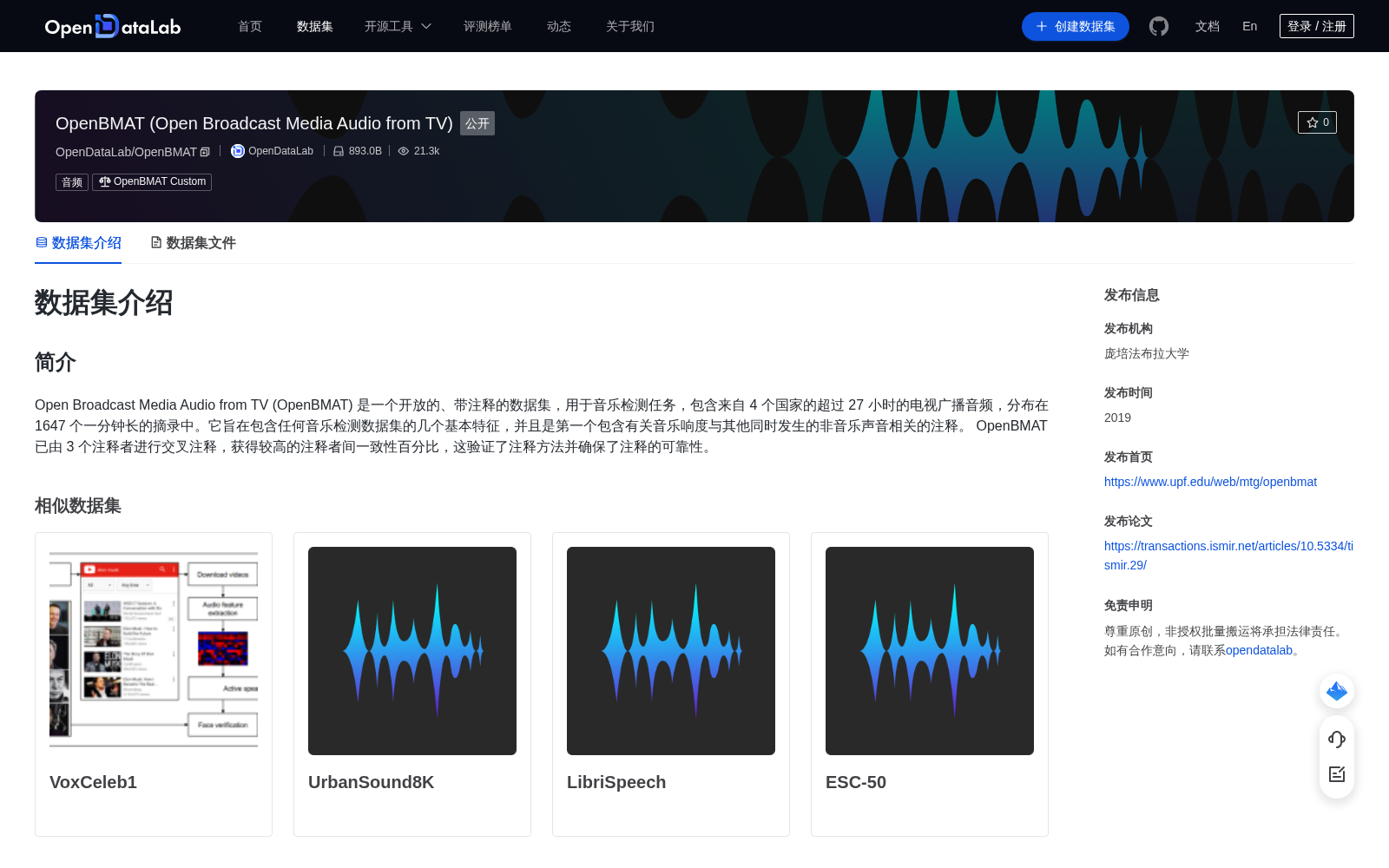Viewport: 1389px width, 868px height.
Task: Copy the OpenDataLab/OpenBMAT path icon
Action: coord(205,152)
